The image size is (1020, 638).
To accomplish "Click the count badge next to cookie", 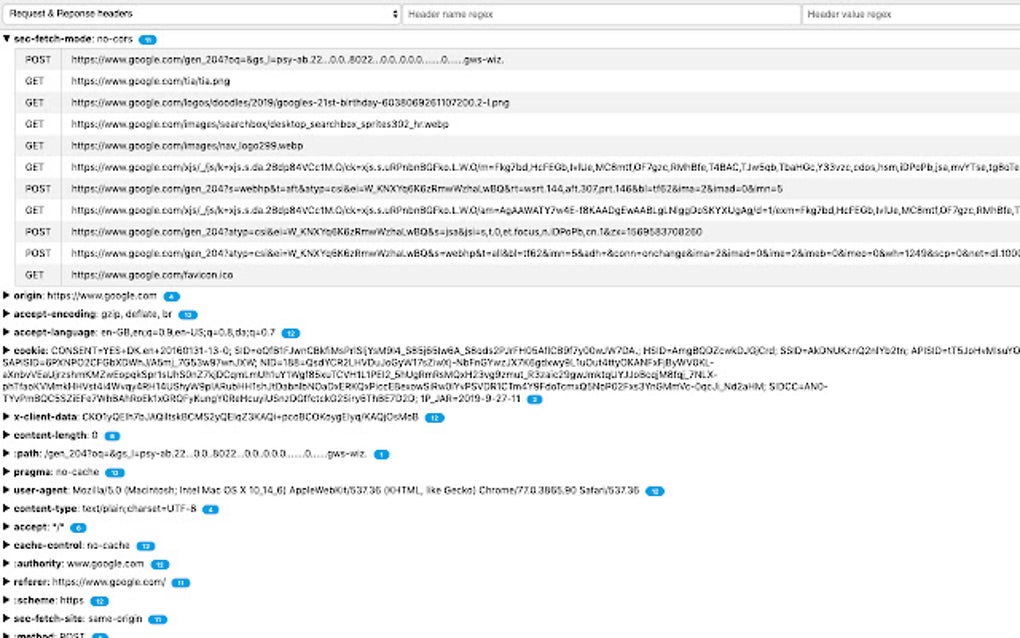I will click(x=536, y=399).
